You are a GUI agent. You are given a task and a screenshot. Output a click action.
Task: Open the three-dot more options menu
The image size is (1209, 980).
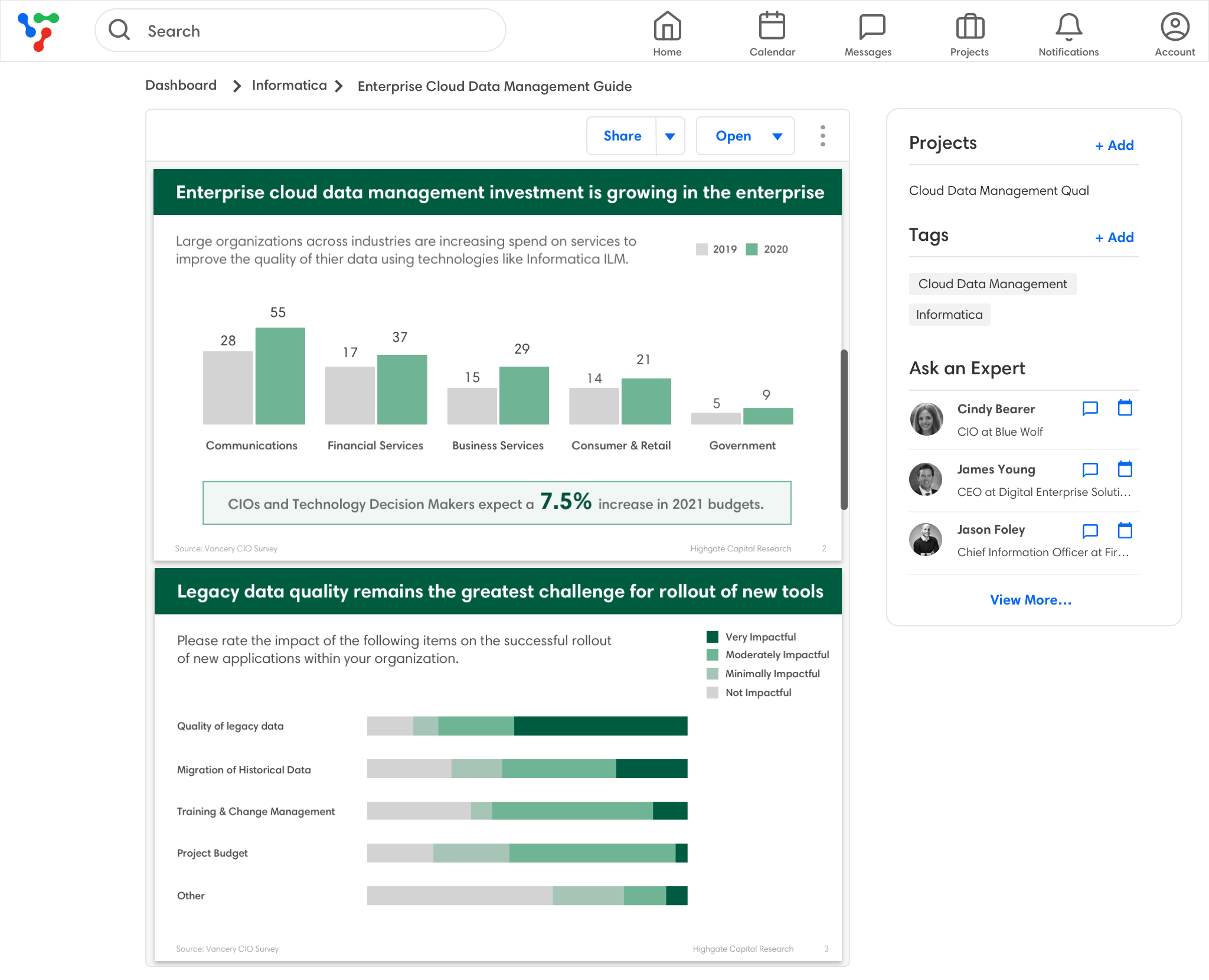point(822,136)
